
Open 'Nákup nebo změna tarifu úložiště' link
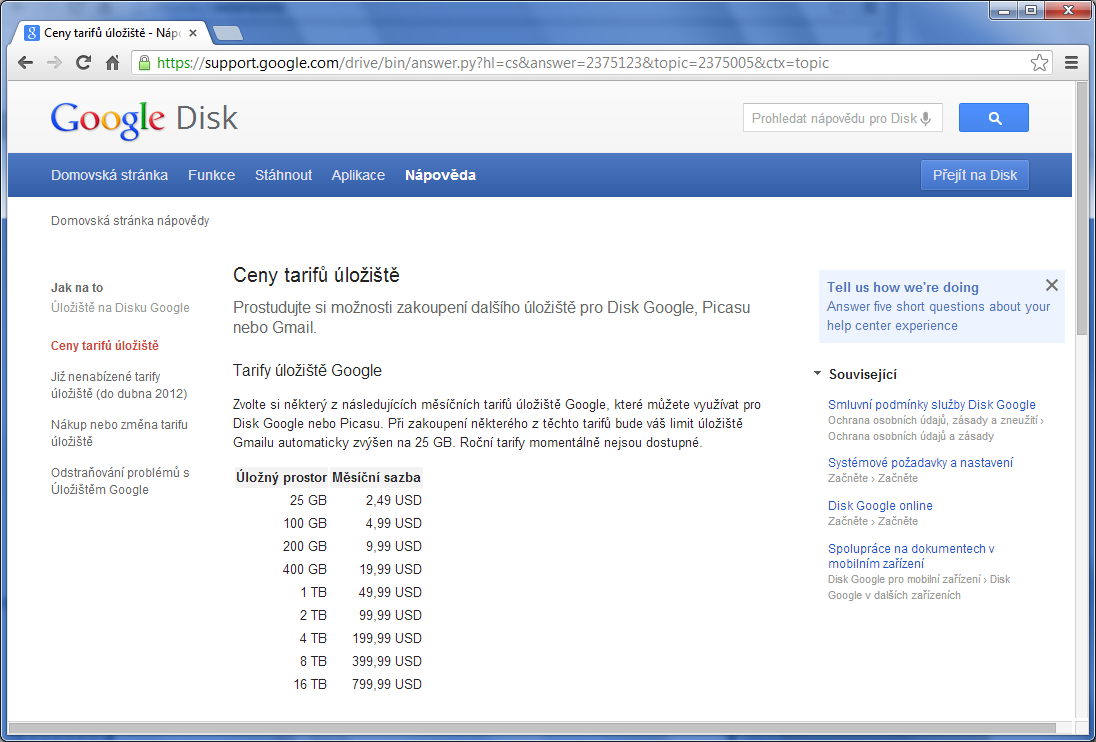(x=120, y=433)
